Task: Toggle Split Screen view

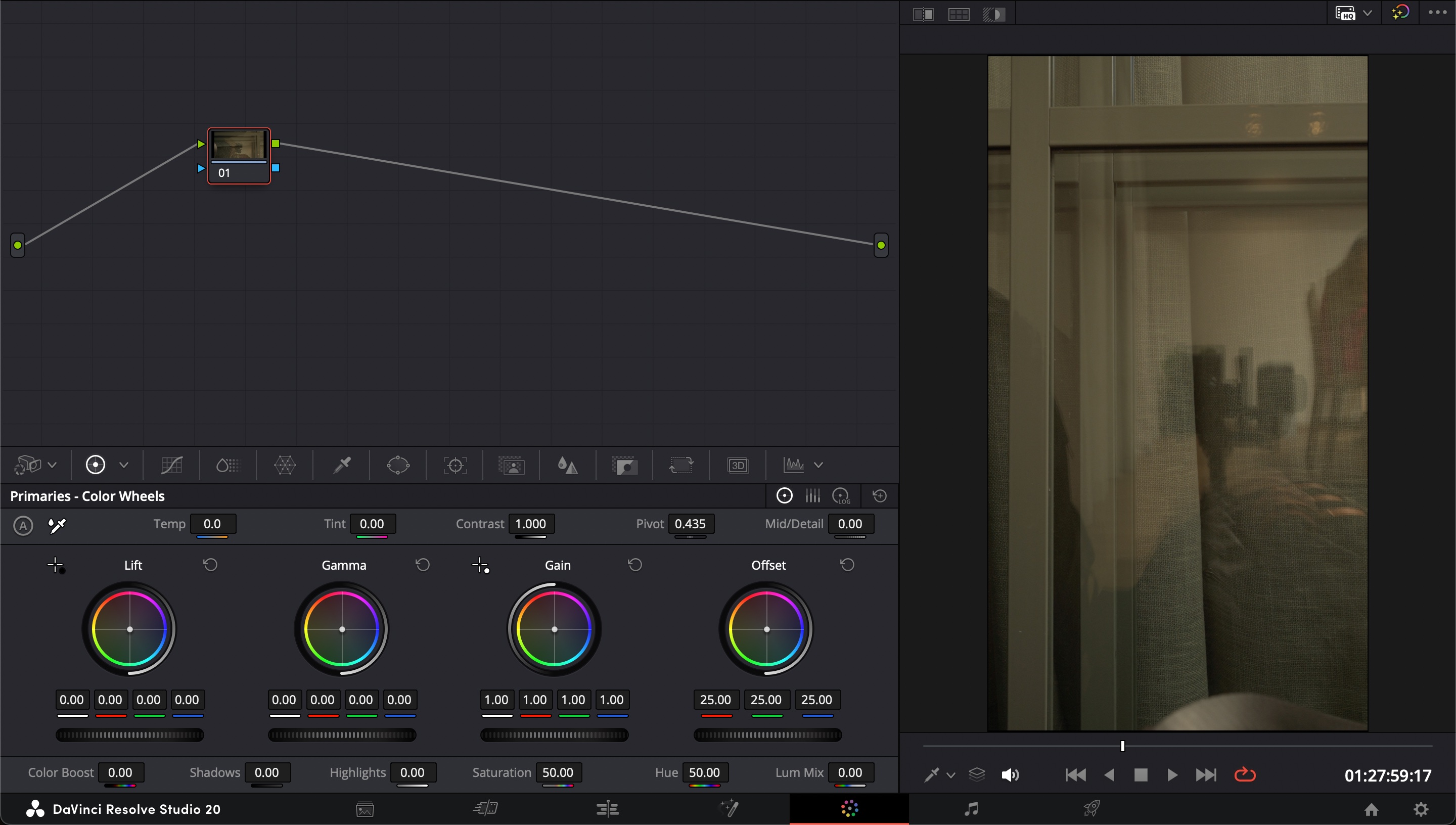Action: (x=959, y=14)
